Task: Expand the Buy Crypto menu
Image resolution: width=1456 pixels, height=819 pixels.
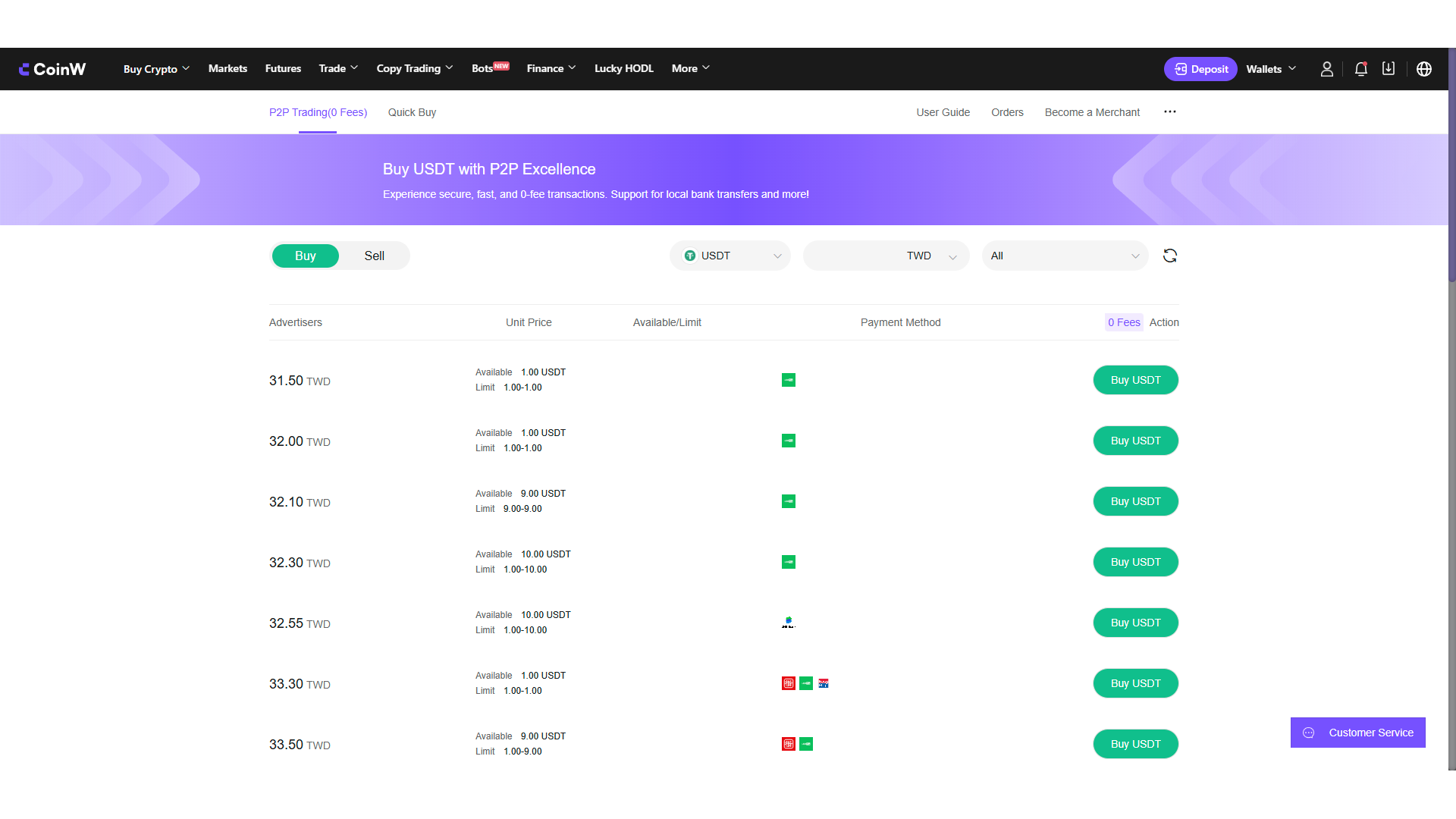Action: coord(156,69)
